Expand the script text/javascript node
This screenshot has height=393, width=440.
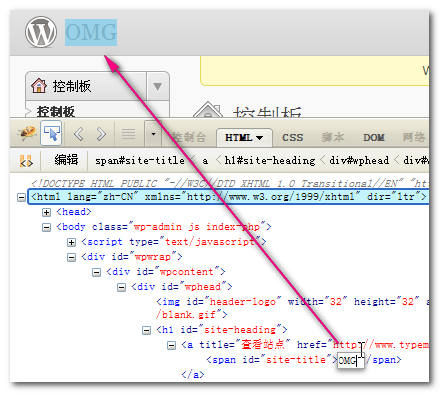pyautogui.click(x=71, y=242)
